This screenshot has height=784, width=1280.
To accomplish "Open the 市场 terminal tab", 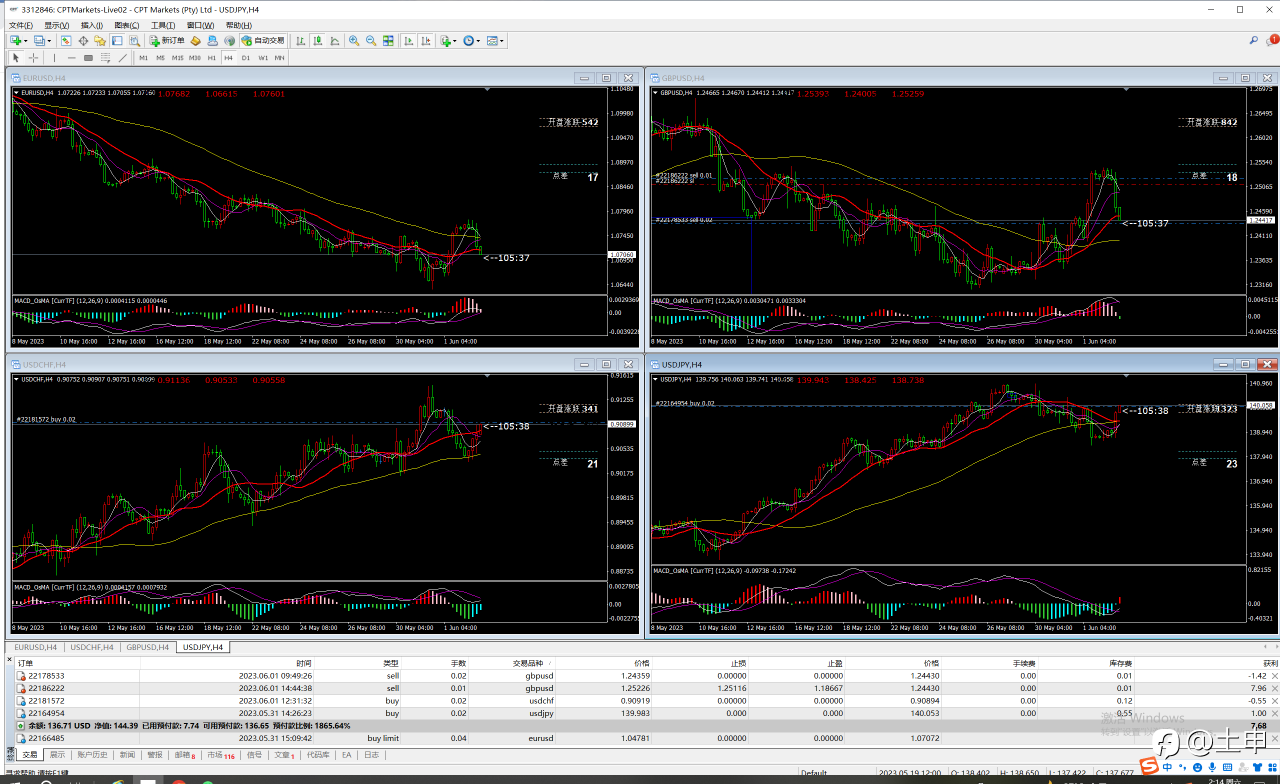I will pos(220,755).
